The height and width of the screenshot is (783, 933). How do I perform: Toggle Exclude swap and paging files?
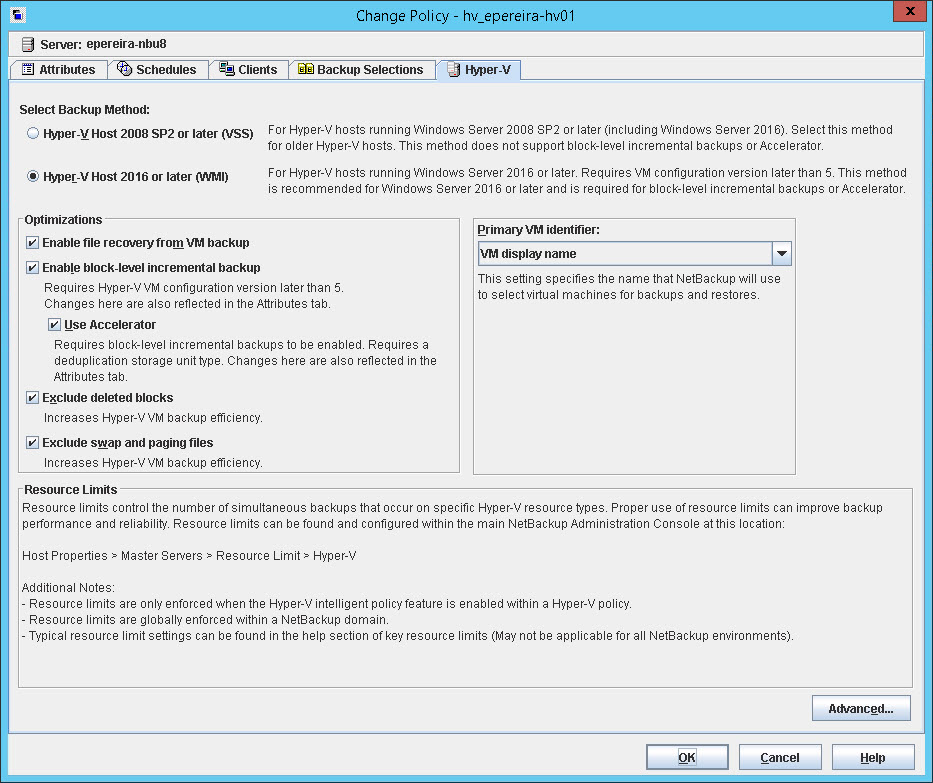[32, 443]
